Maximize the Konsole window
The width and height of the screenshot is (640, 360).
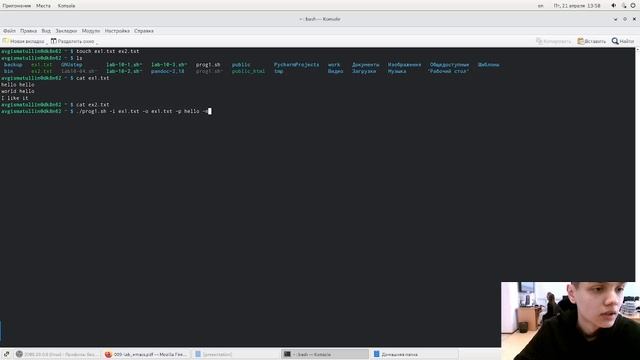click(x=625, y=19)
